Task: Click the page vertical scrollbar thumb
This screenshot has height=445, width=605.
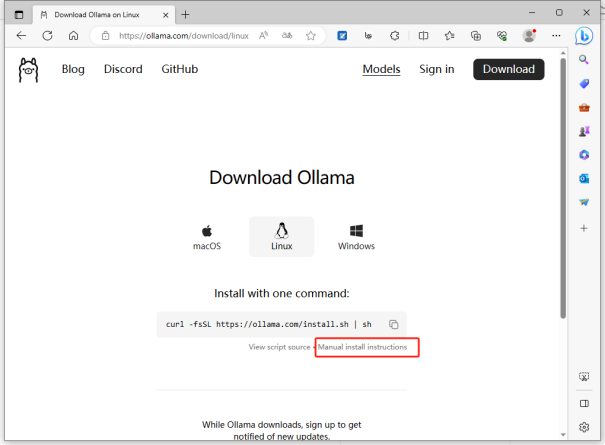Action: tap(563, 188)
